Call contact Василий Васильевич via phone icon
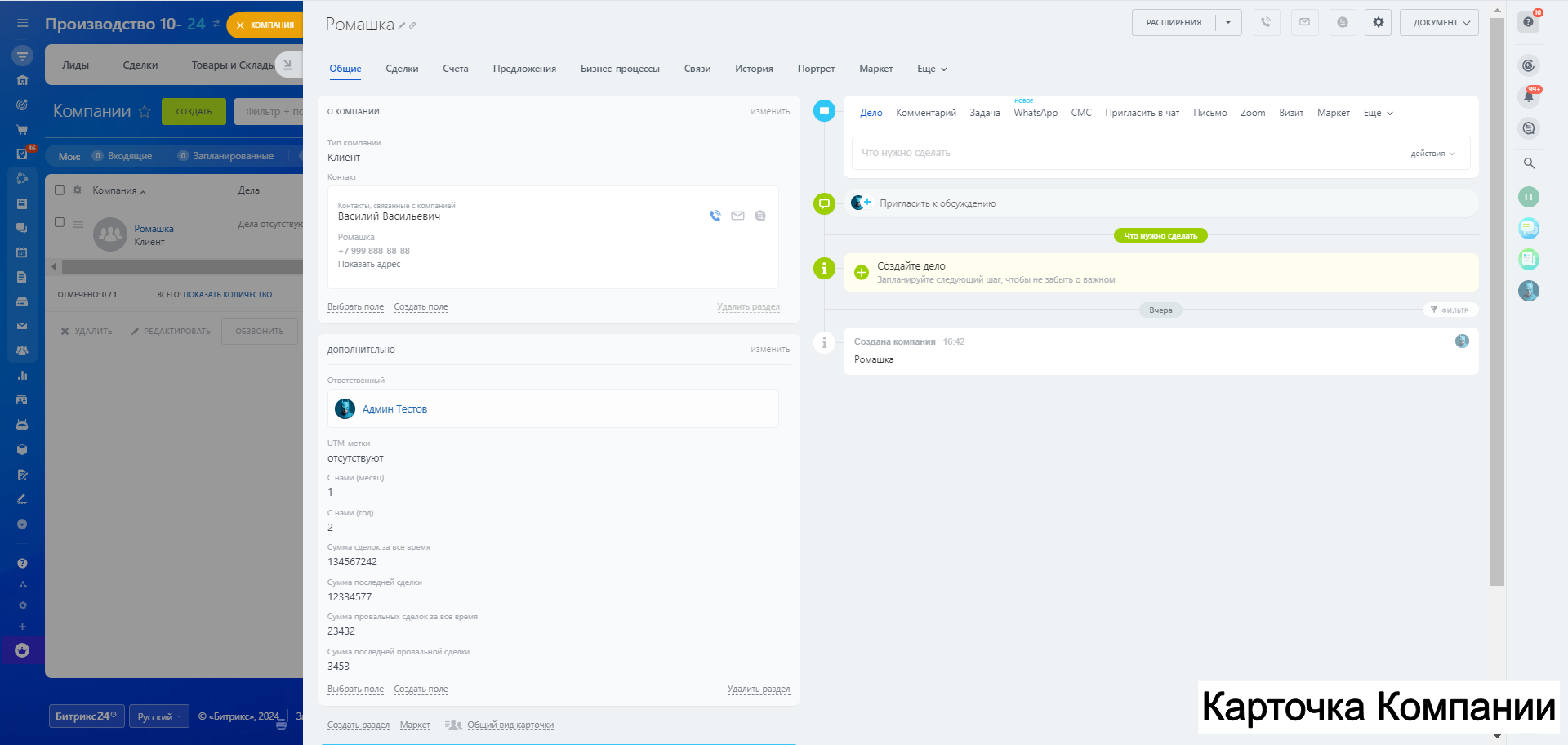The width and height of the screenshot is (1568, 745). (715, 216)
